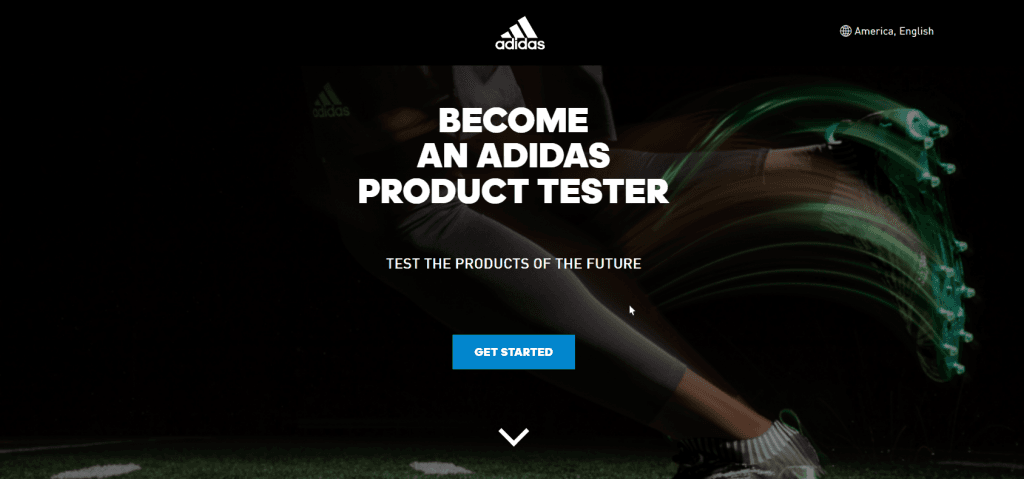Click the white down chevron arrow
This screenshot has width=1024, height=479.
click(513, 437)
